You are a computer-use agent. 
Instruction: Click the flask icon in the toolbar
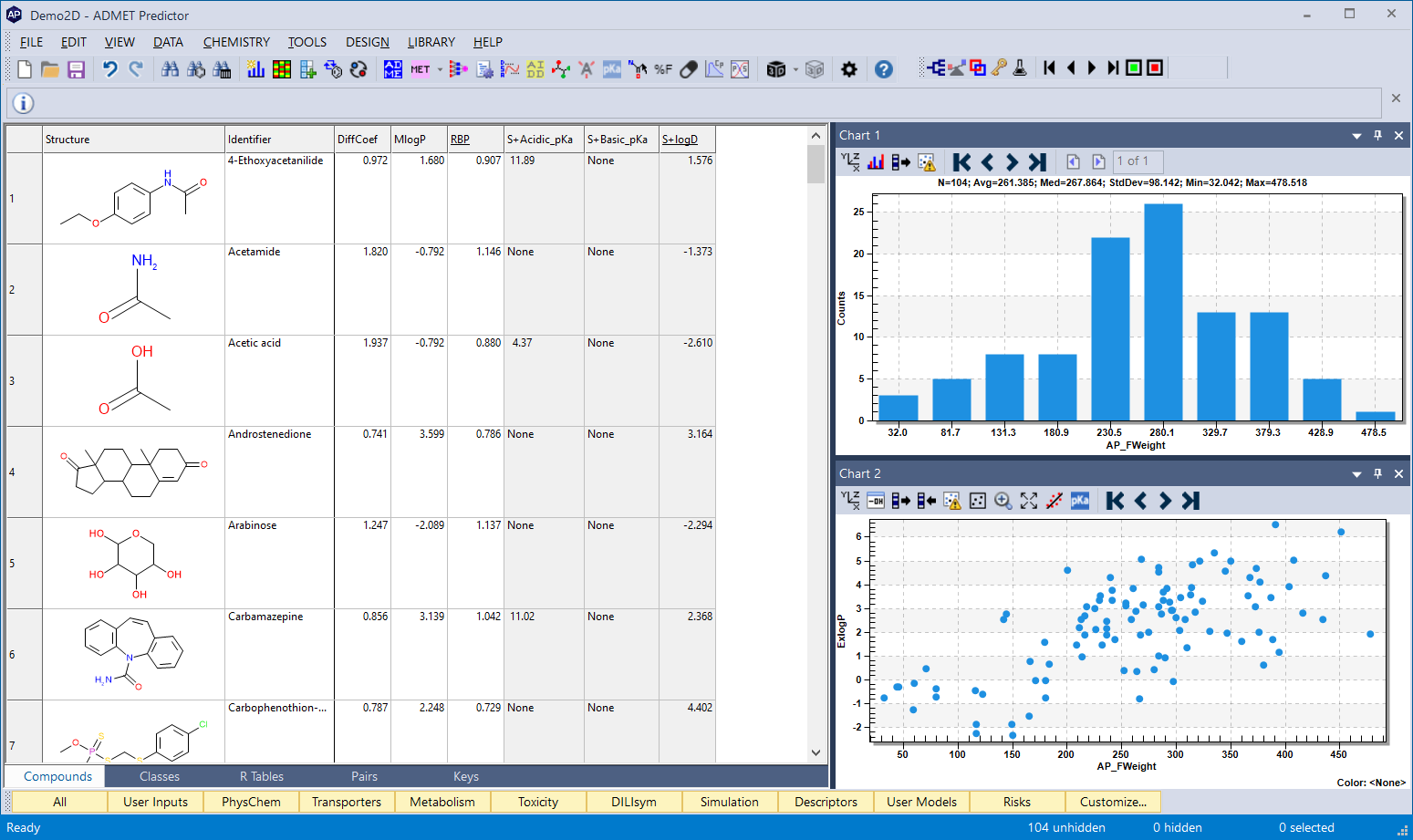(x=1021, y=67)
